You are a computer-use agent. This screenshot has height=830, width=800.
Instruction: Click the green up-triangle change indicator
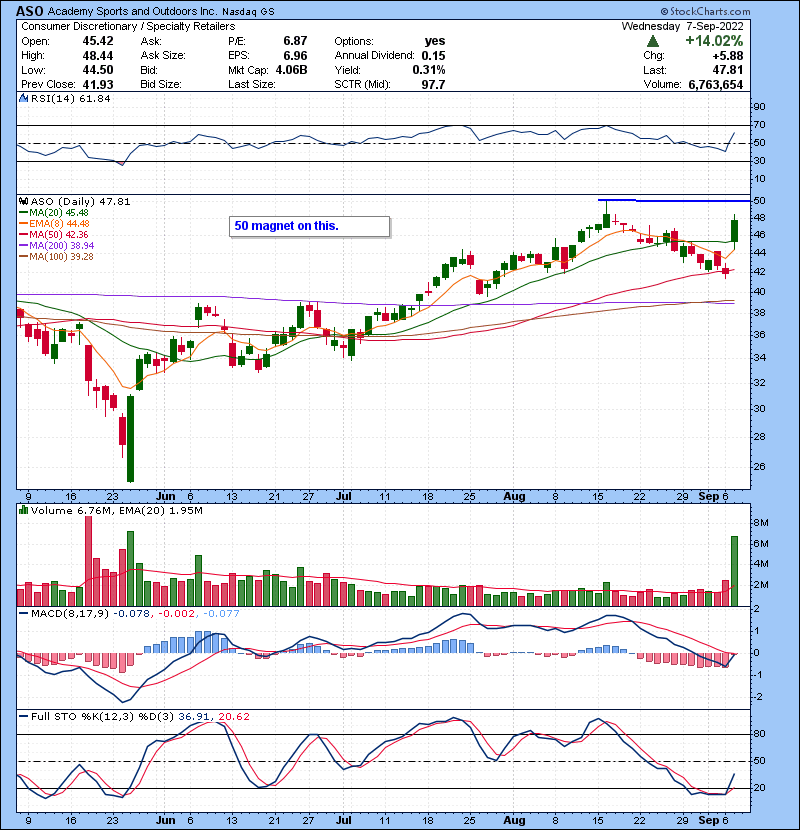click(653, 41)
